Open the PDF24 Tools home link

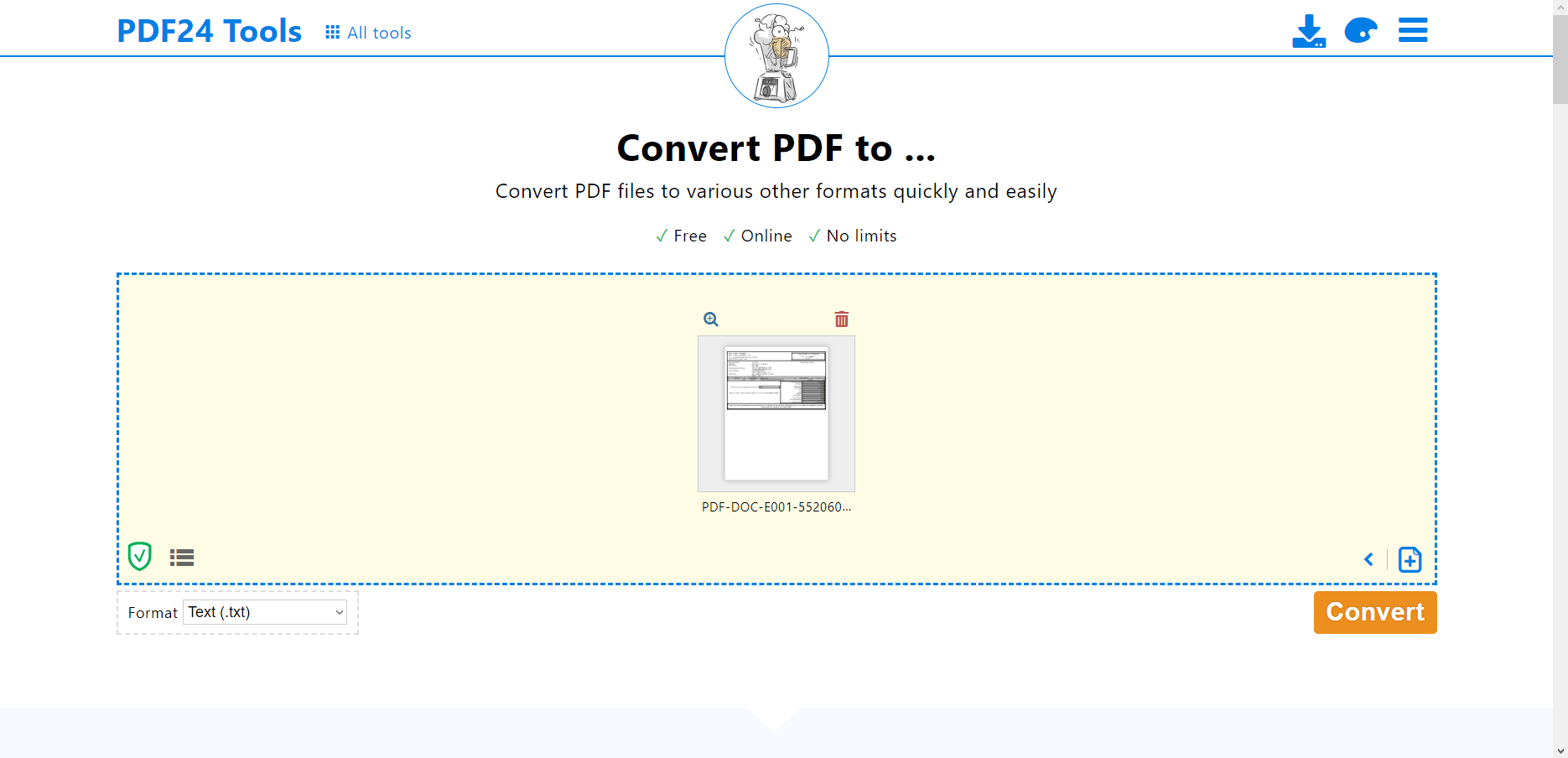point(209,31)
